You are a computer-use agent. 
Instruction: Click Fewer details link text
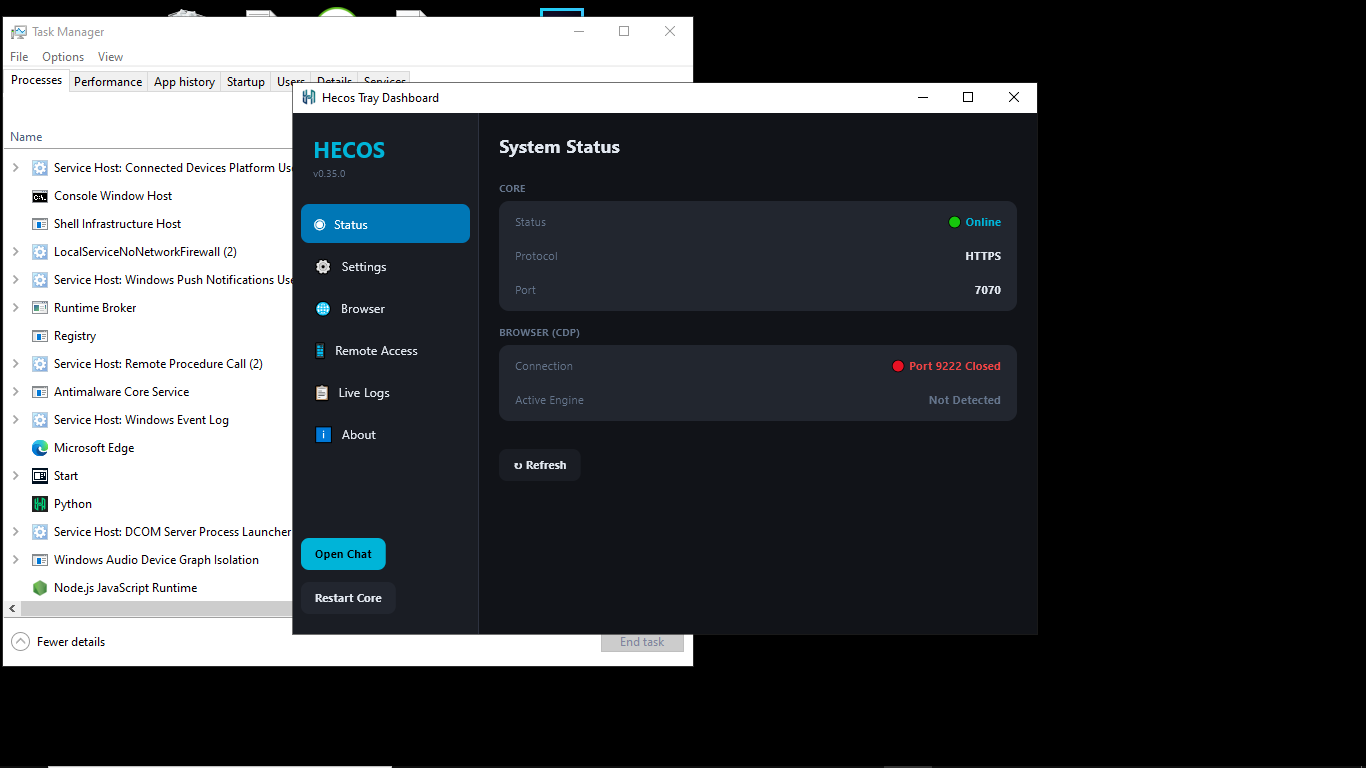click(x=71, y=642)
